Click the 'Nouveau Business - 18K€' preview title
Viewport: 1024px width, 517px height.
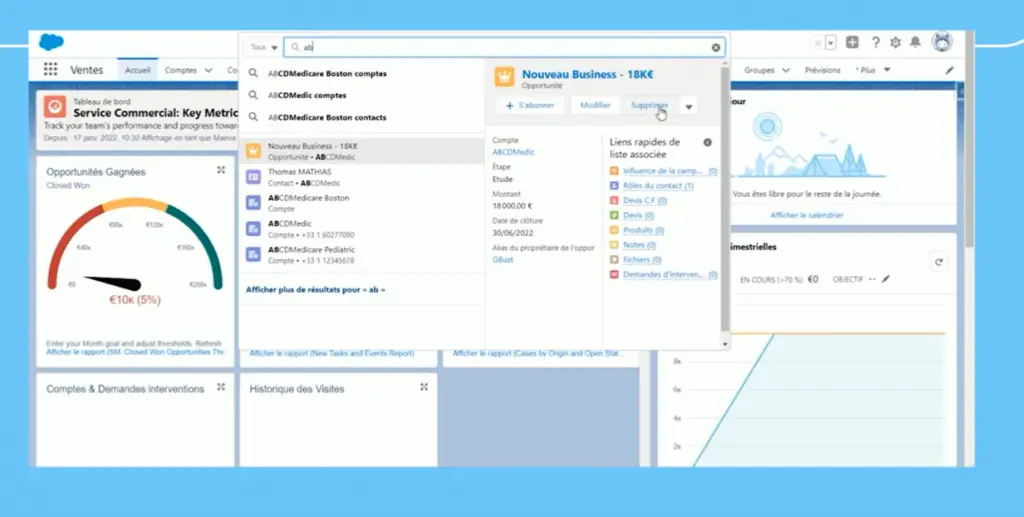point(587,74)
